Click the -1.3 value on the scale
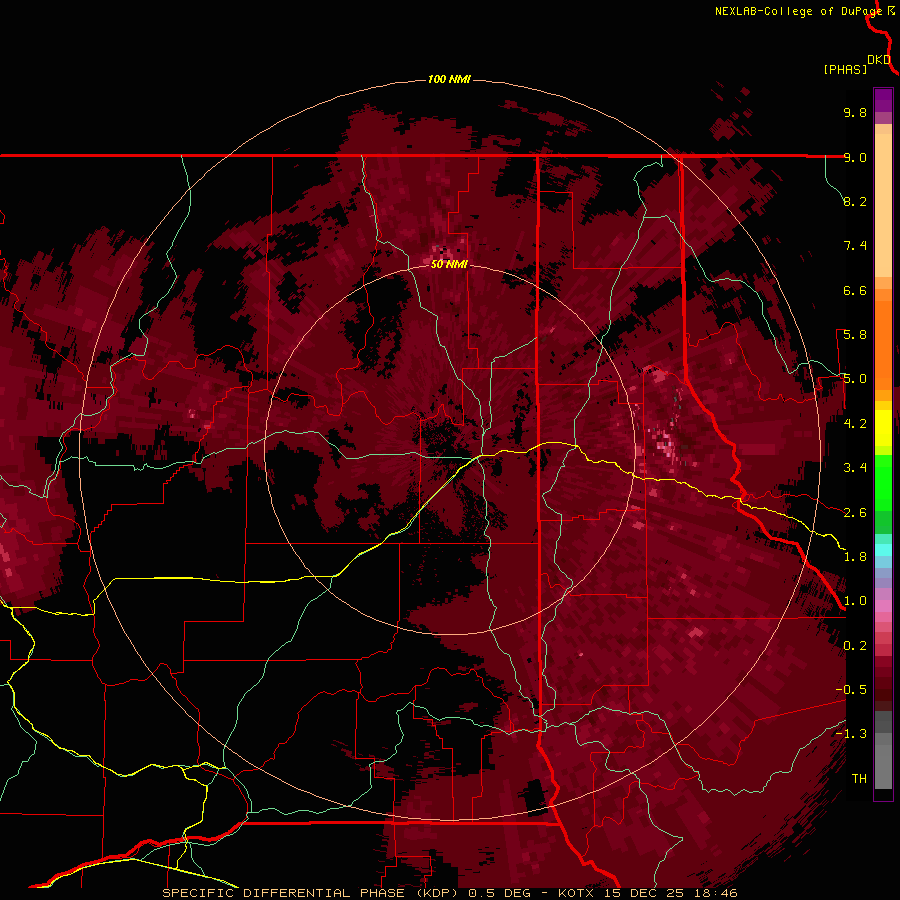 click(851, 734)
